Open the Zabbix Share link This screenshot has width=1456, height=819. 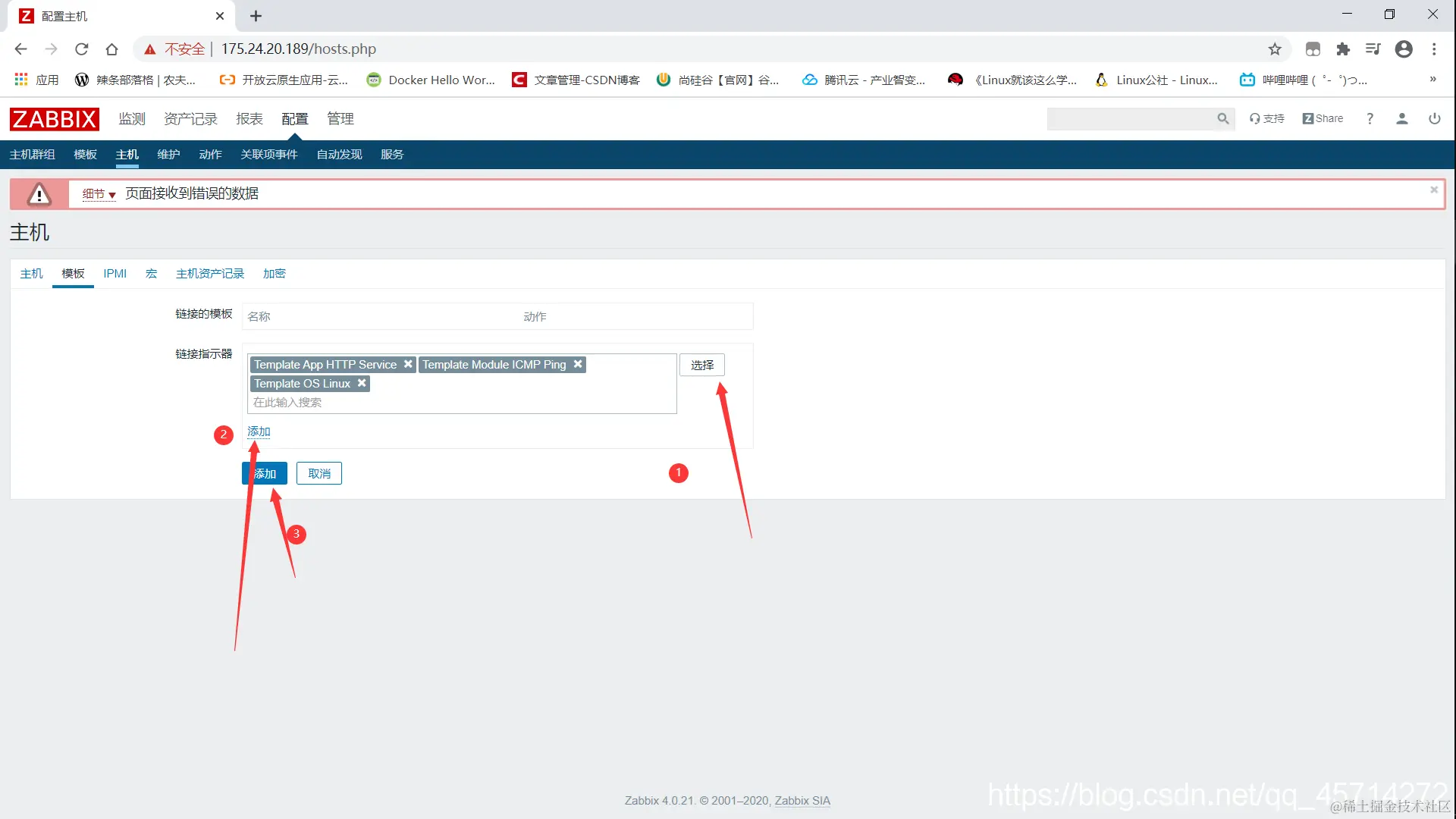tap(1323, 118)
